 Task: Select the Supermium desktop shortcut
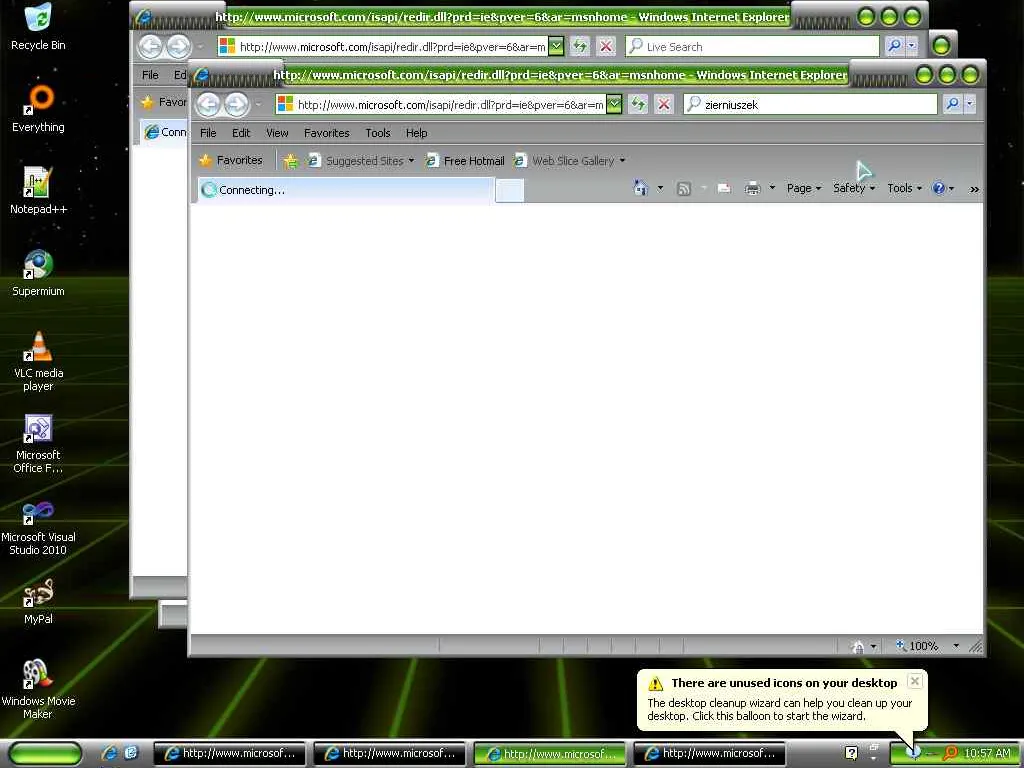[x=38, y=273]
